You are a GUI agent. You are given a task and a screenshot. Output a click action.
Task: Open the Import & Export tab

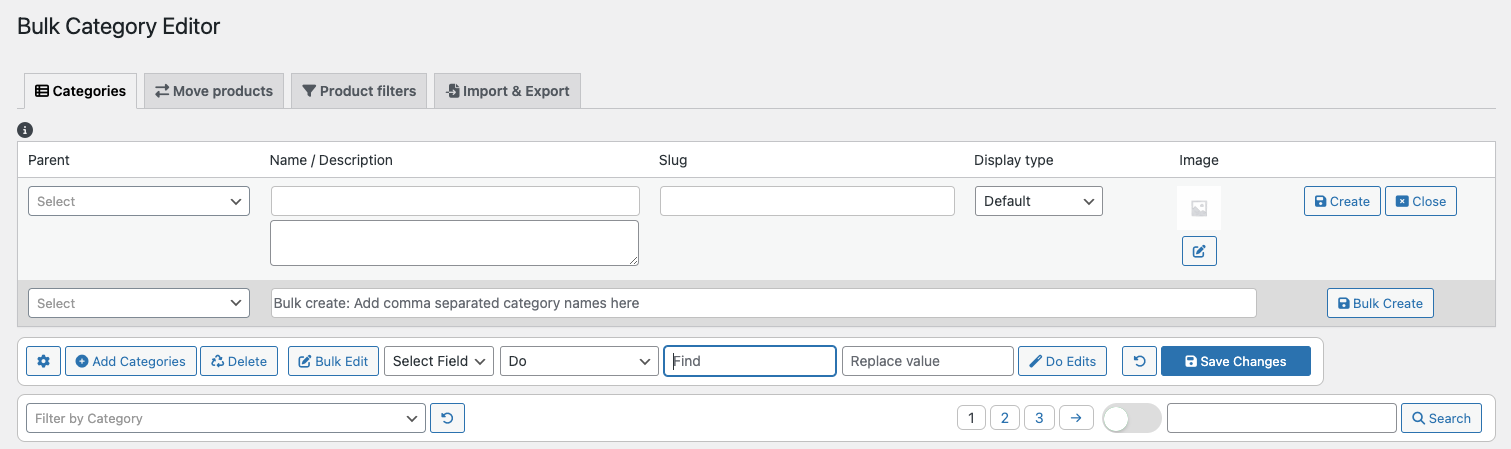(507, 91)
